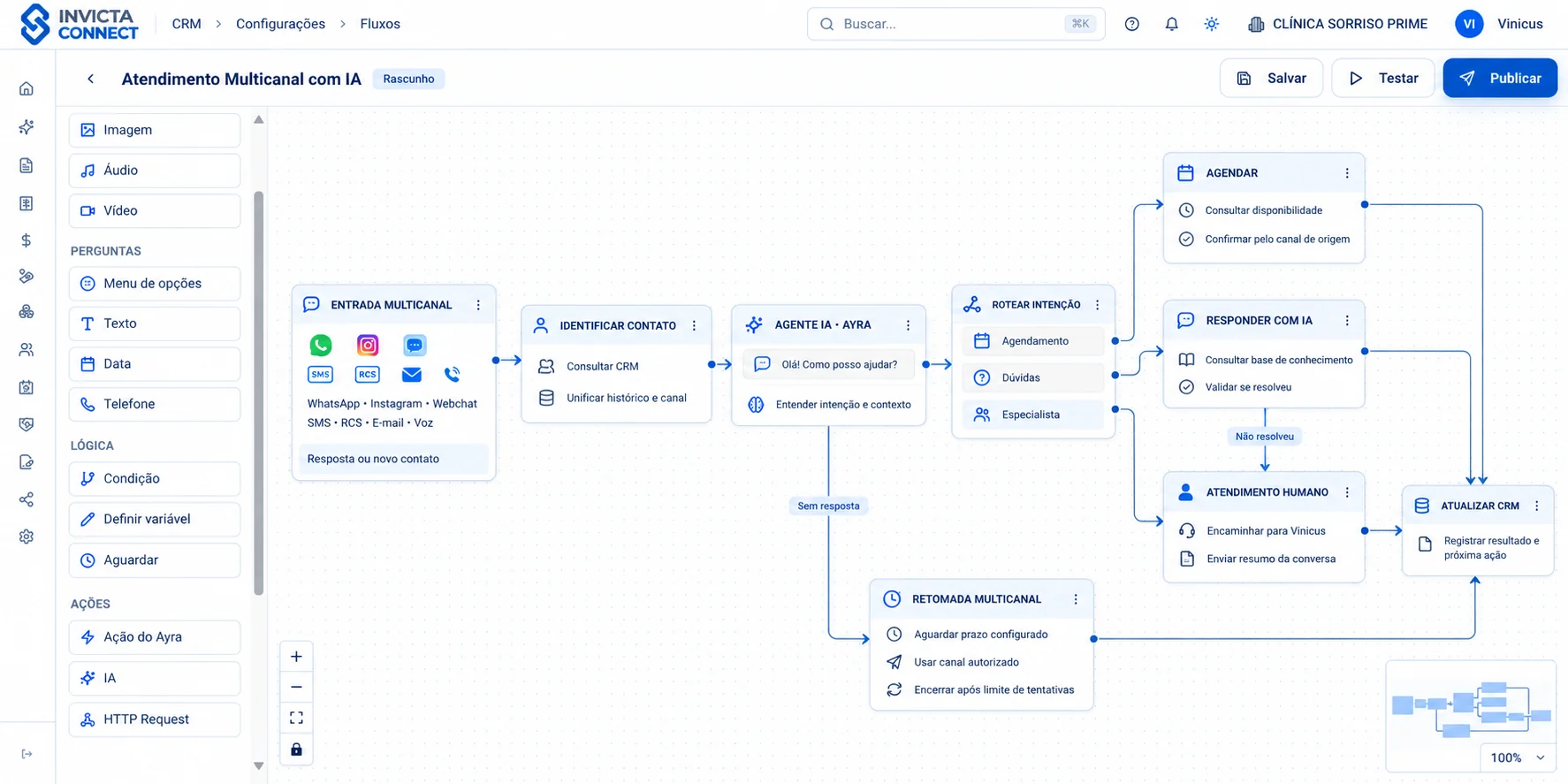Screen dimensions: 1568x784
Task: Select Agendamento route in Rotear Intenção
Action: (1033, 341)
